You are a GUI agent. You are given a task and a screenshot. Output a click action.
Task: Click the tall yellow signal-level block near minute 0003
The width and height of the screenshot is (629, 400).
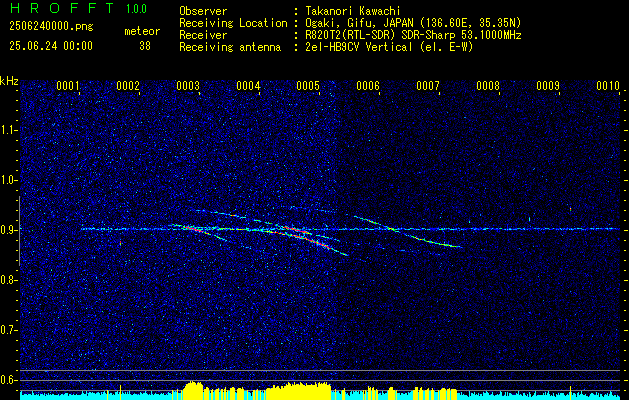pyautogui.click(x=193, y=390)
